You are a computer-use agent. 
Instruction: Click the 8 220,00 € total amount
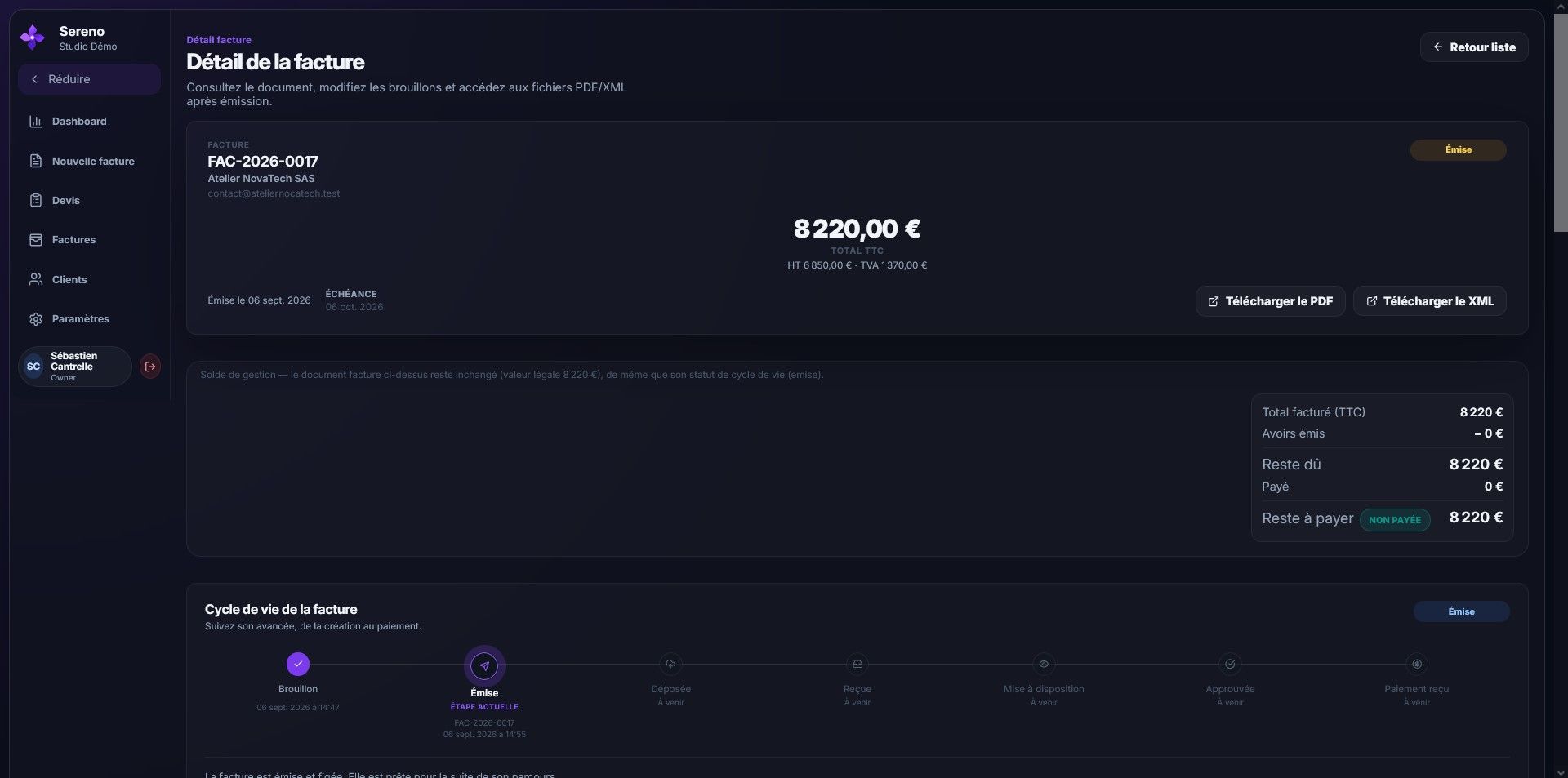(x=857, y=229)
